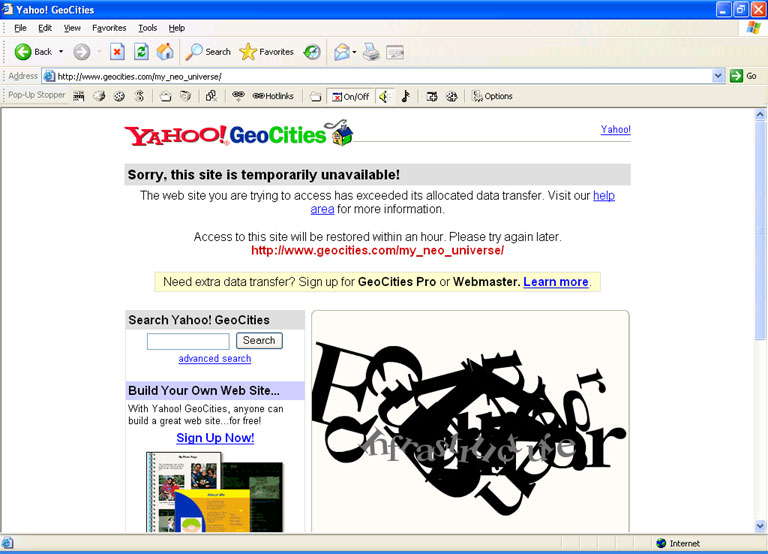Image resolution: width=768 pixels, height=554 pixels.
Task: Click the chain-link add hotlink icon
Action: tap(238, 96)
